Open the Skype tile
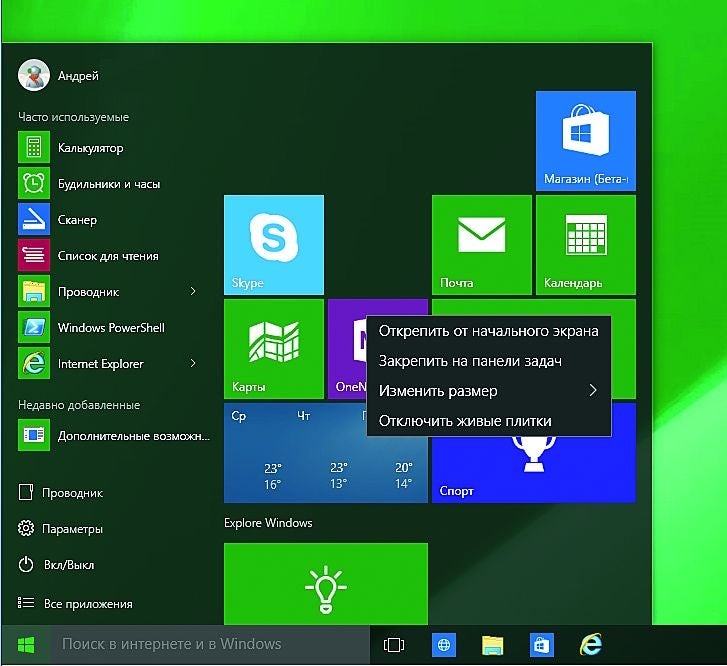The height and width of the screenshot is (666, 727). [x=274, y=245]
